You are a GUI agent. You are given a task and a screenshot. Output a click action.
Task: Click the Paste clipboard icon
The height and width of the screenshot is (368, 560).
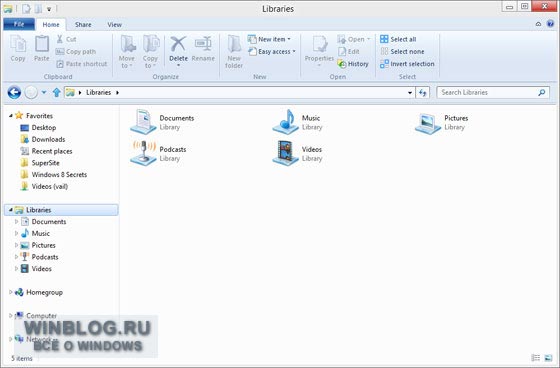point(42,49)
